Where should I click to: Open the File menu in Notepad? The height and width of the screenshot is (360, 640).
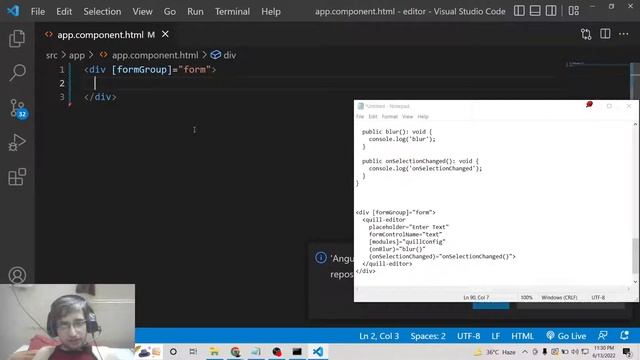pyautogui.click(x=360, y=117)
